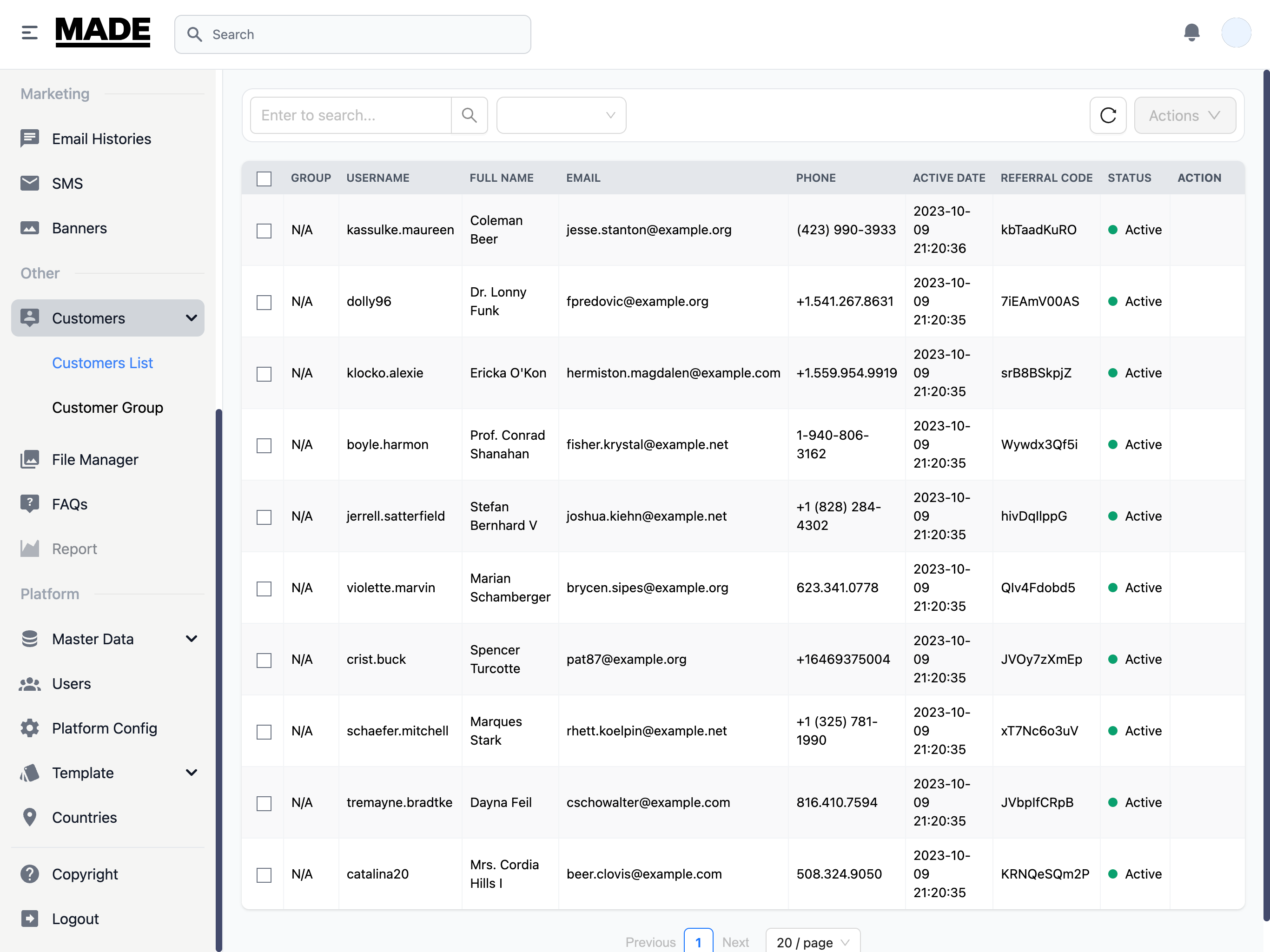Click the USERNAME column header

[378, 178]
